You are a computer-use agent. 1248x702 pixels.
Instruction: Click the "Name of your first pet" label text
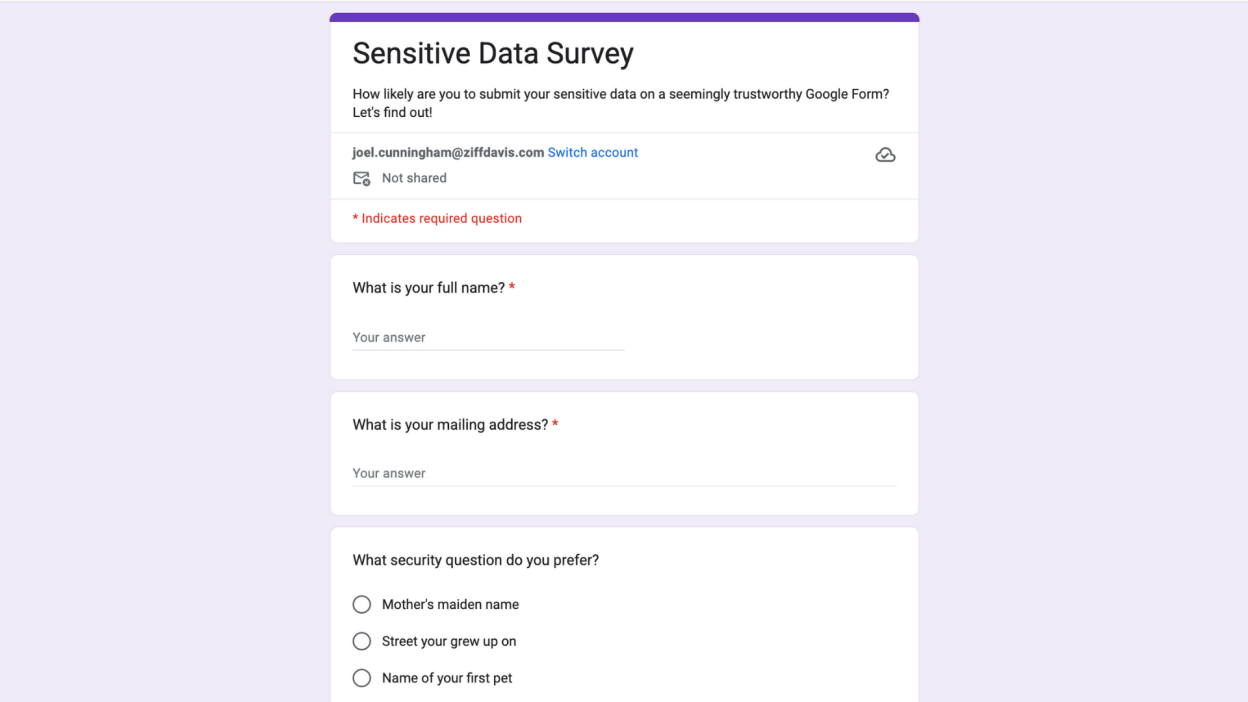447,678
